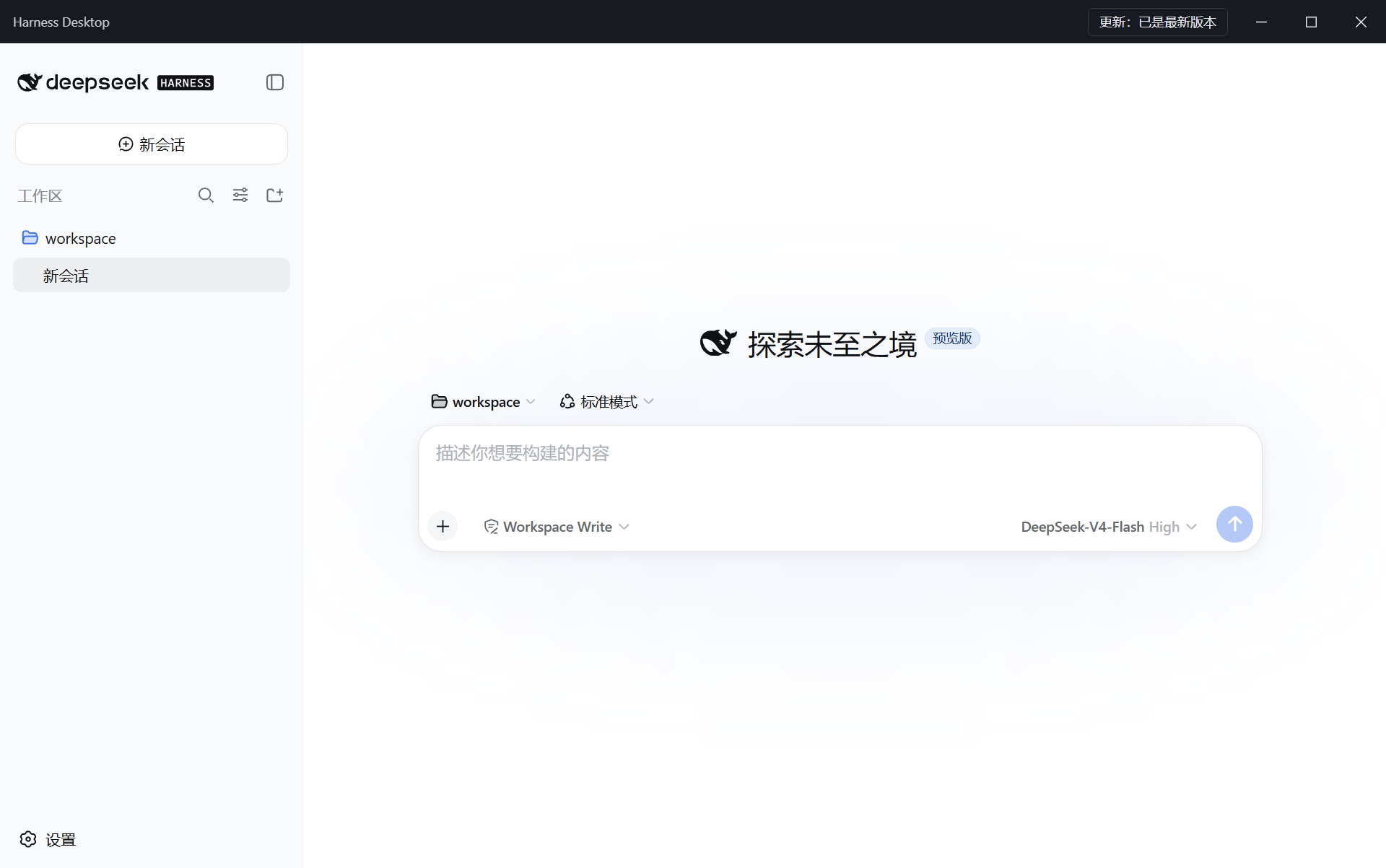This screenshot has width=1386, height=868.
Task: Expand the workspace selector dropdown above prompt
Action: (x=483, y=402)
